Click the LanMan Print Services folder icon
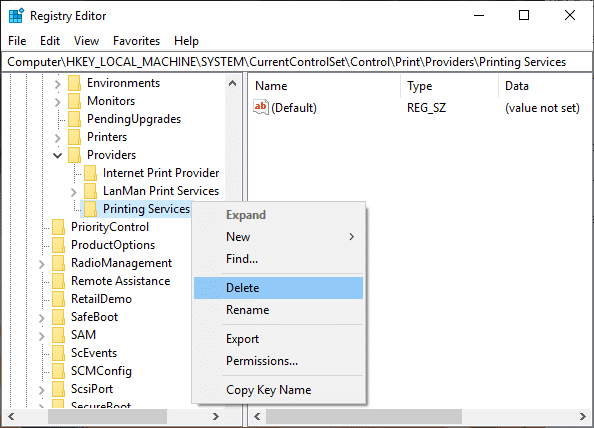Screen dimensions: 594x428 [91, 191]
